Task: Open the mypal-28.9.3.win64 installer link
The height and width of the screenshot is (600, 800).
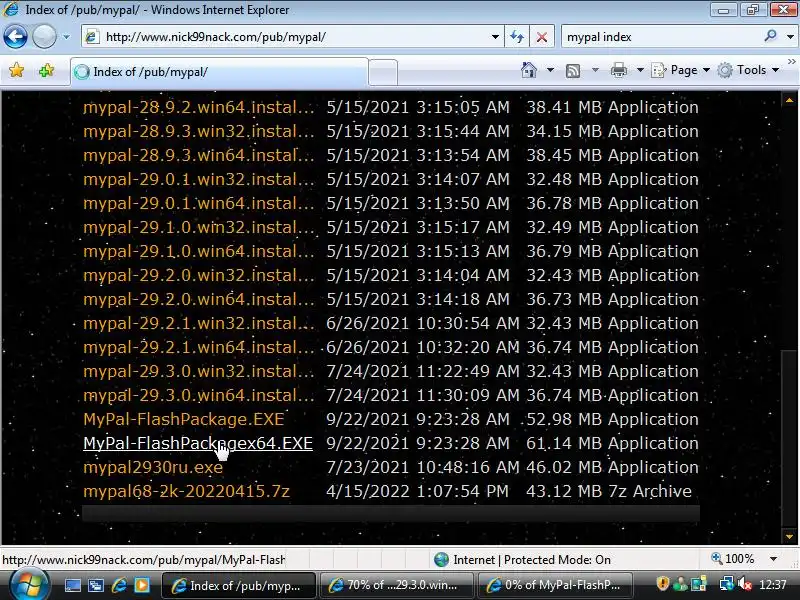Action: tap(198, 155)
